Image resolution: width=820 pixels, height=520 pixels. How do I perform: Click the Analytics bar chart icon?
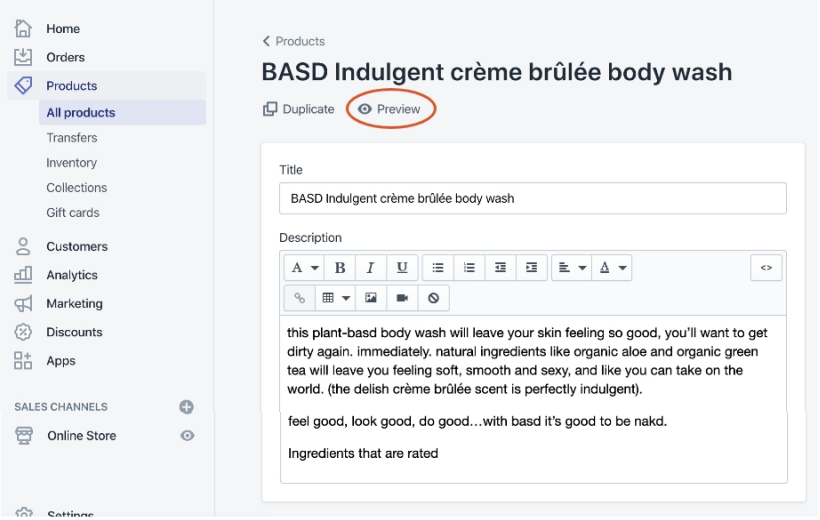[23, 275]
